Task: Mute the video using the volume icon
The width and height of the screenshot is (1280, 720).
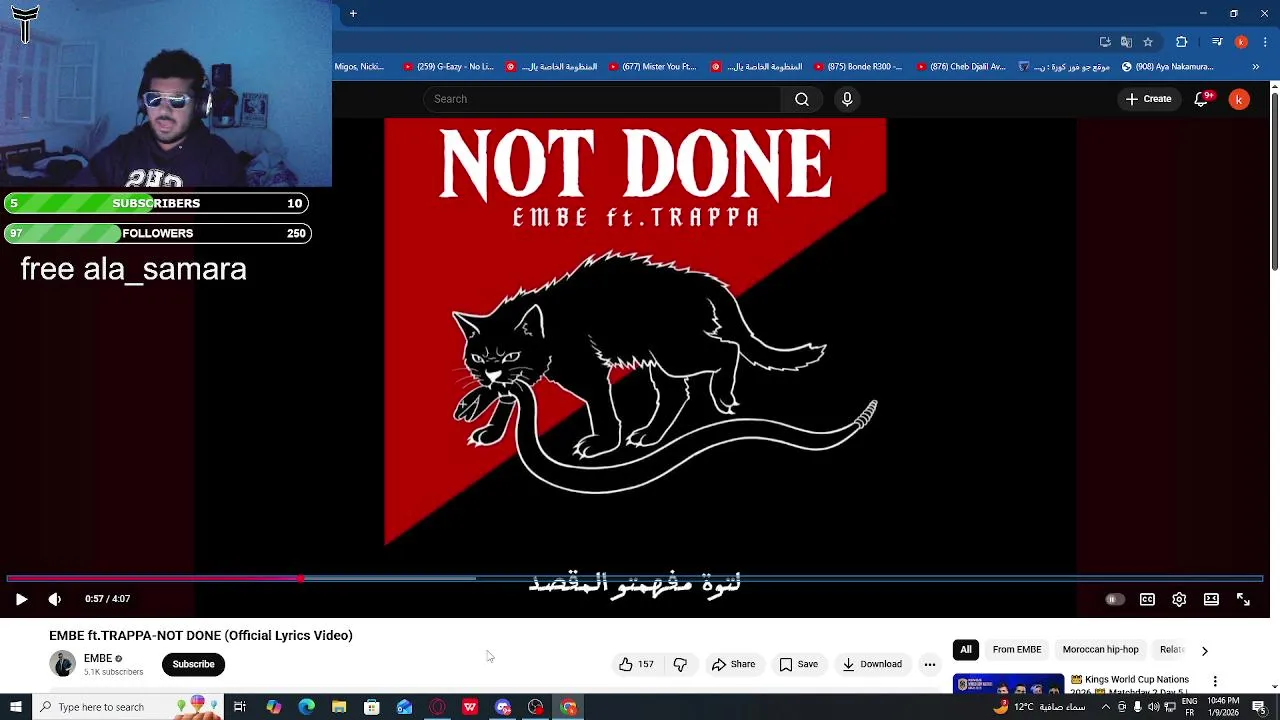Action: (55, 599)
